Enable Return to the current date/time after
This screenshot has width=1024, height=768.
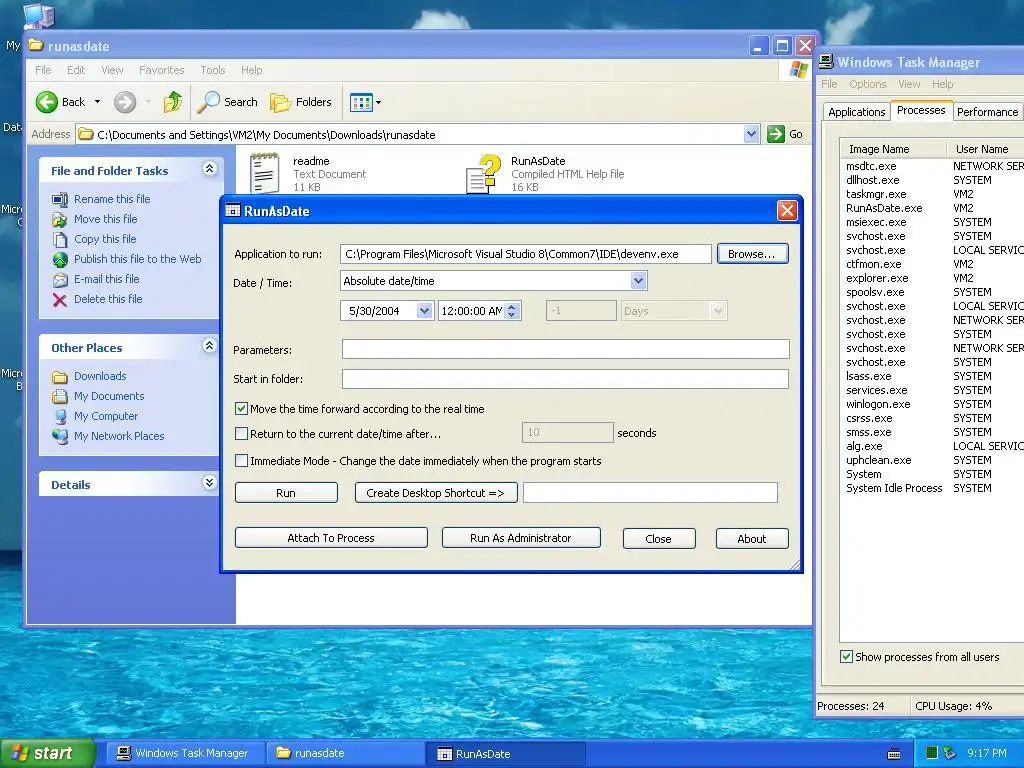[241, 434]
